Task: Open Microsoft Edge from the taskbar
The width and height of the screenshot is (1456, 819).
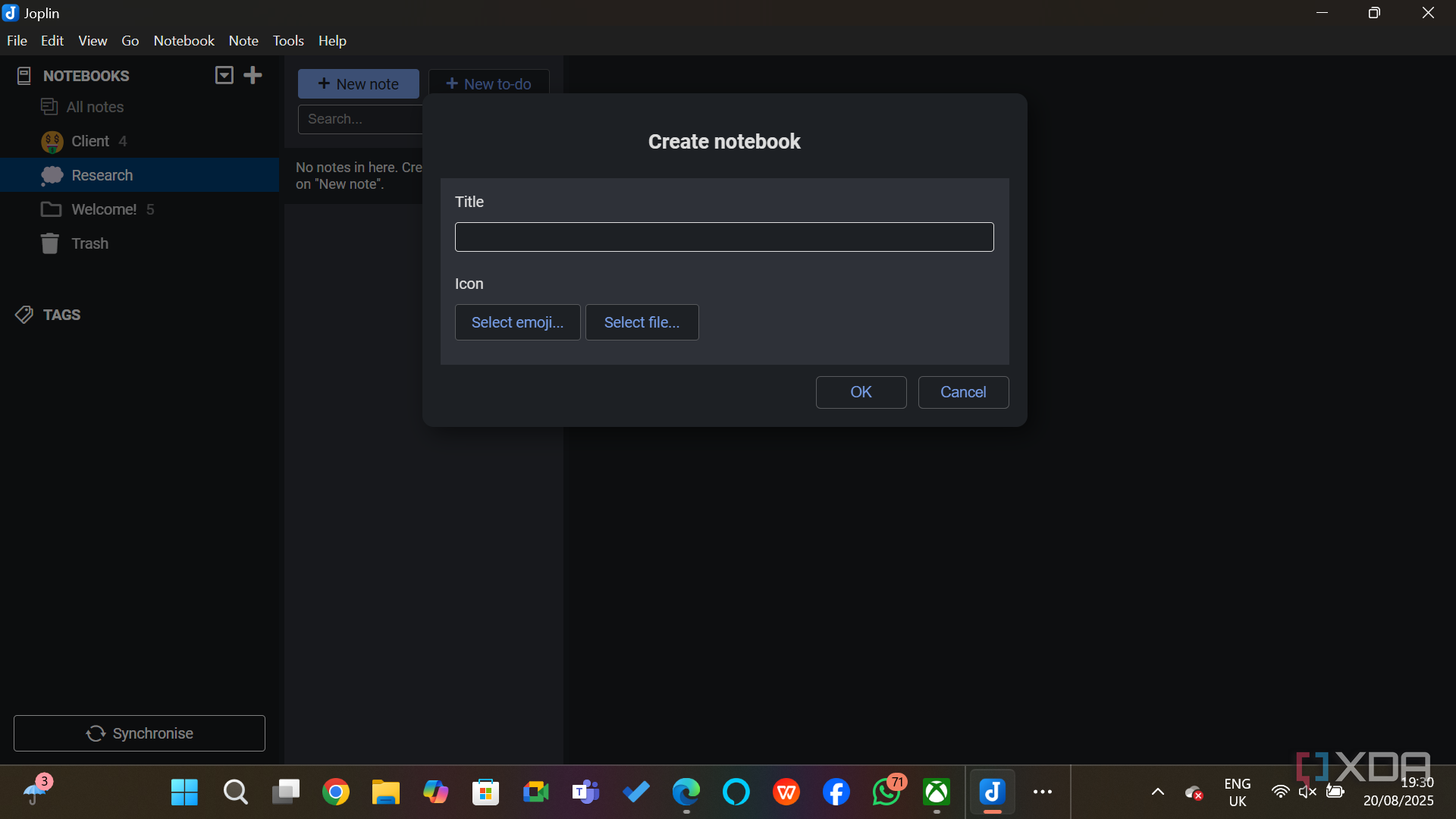Action: (x=686, y=792)
